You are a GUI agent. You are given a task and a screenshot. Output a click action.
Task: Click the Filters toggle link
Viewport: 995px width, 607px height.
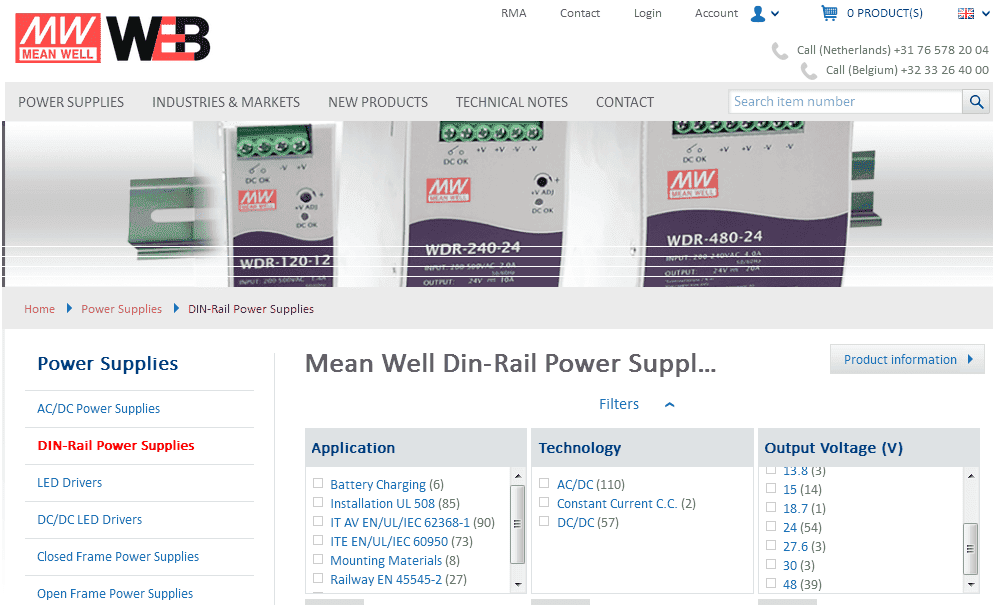[619, 404]
